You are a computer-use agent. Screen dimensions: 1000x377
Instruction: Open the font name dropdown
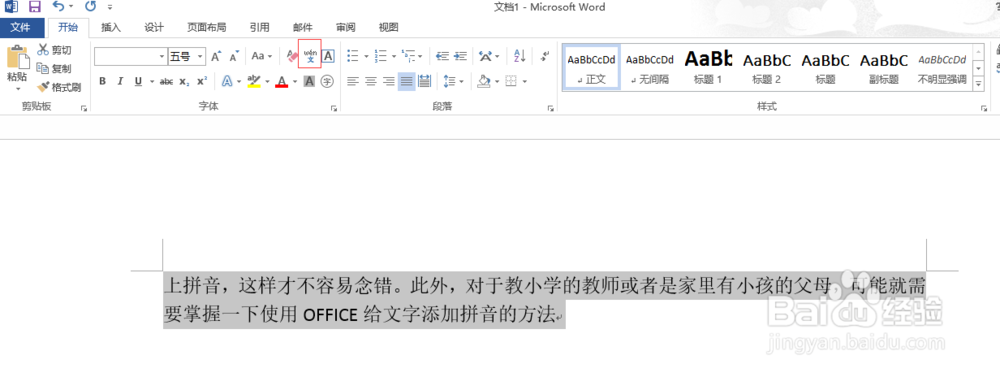tap(162, 57)
